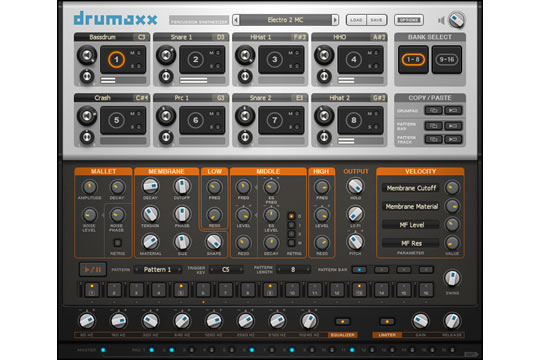
Task: Select the first Pattern Bar button
Action: click(x=359, y=269)
